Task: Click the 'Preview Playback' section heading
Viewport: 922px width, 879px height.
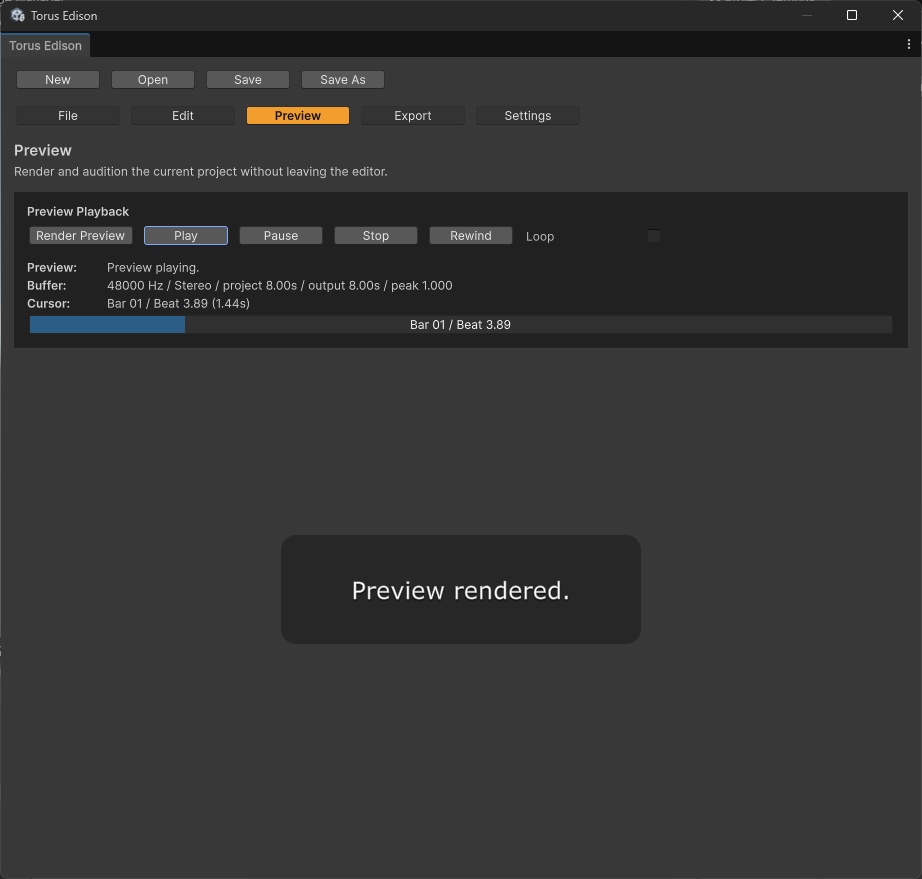Action: [78, 211]
